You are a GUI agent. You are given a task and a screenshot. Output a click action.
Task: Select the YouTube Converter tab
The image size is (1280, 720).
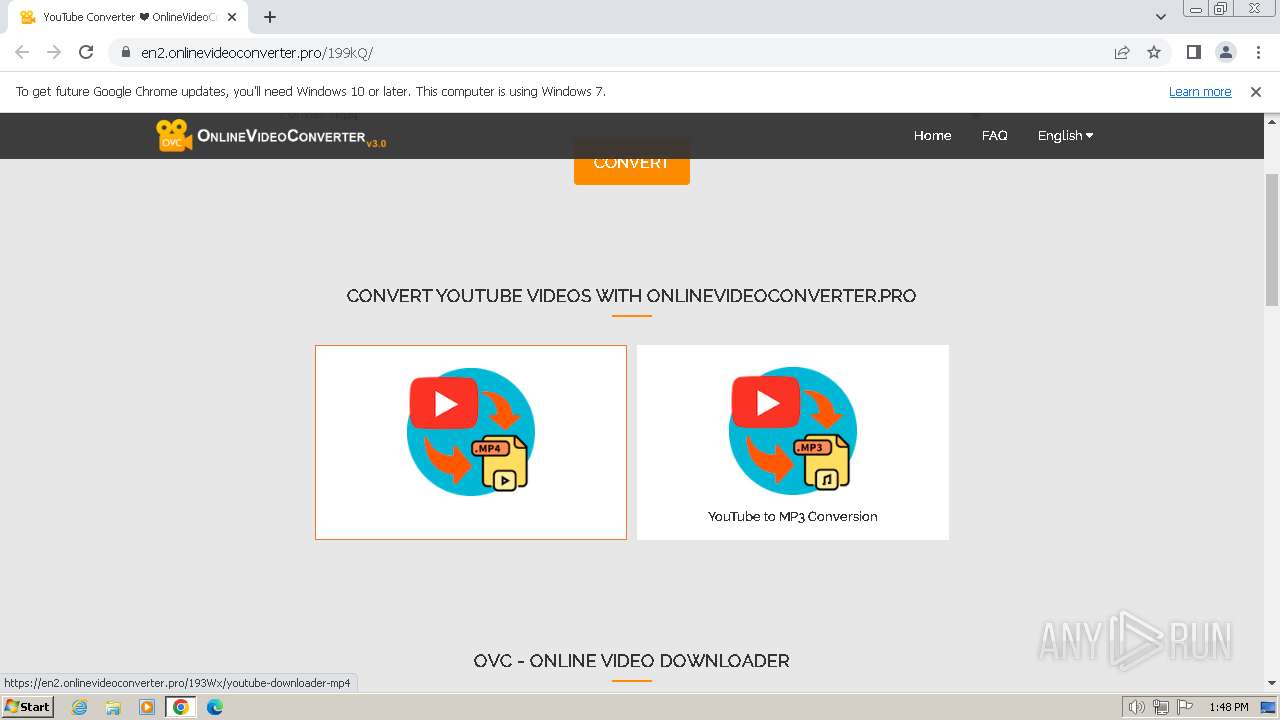pos(126,17)
